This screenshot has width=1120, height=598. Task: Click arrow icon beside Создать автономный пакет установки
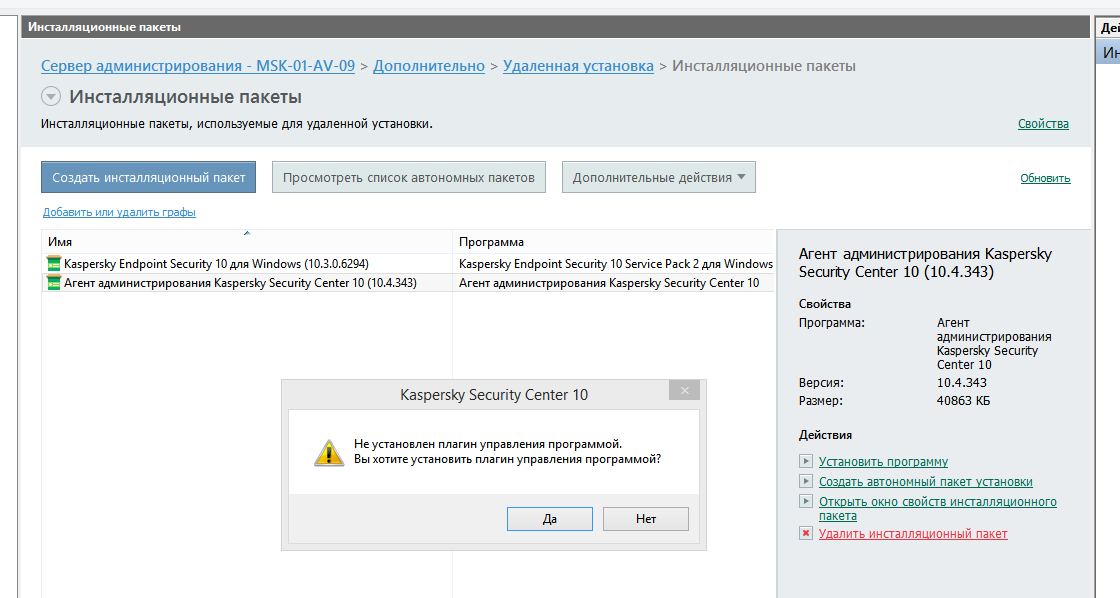tap(806, 481)
